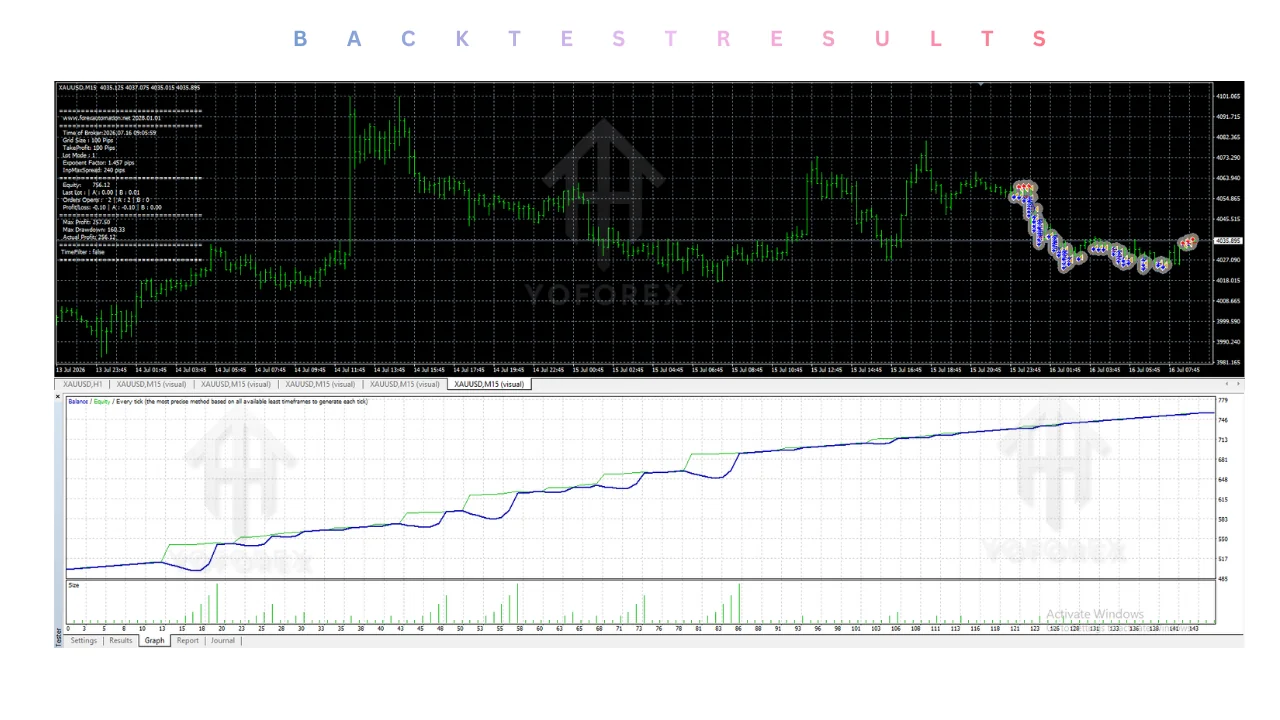Close the Tester panel with the x
This screenshot has height=720, width=1280.
pyautogui.click(x=58, y=397)
